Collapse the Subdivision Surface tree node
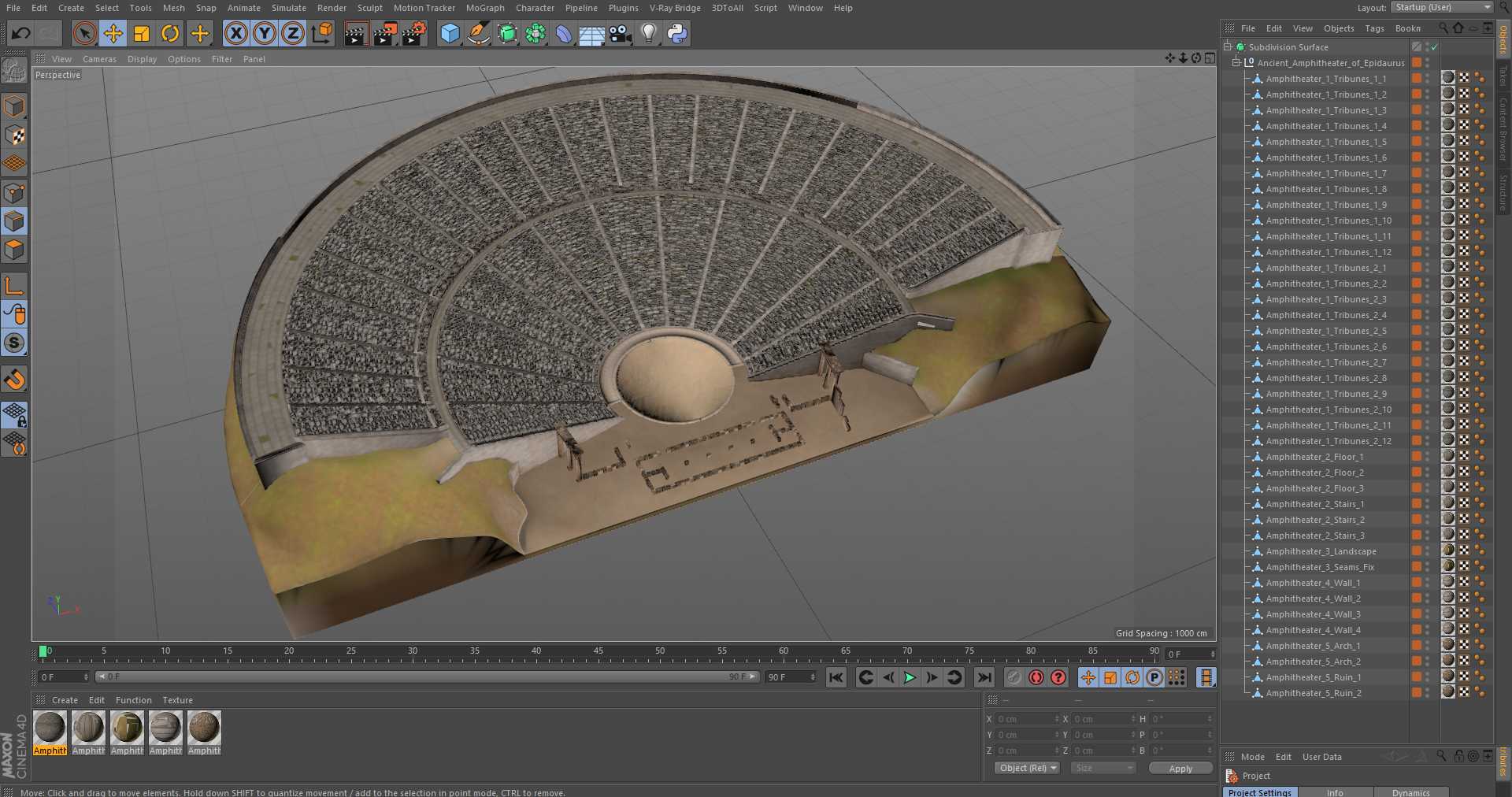Screen dimensions: 1512x797 pyautogui.click(x=1228, y=47)
